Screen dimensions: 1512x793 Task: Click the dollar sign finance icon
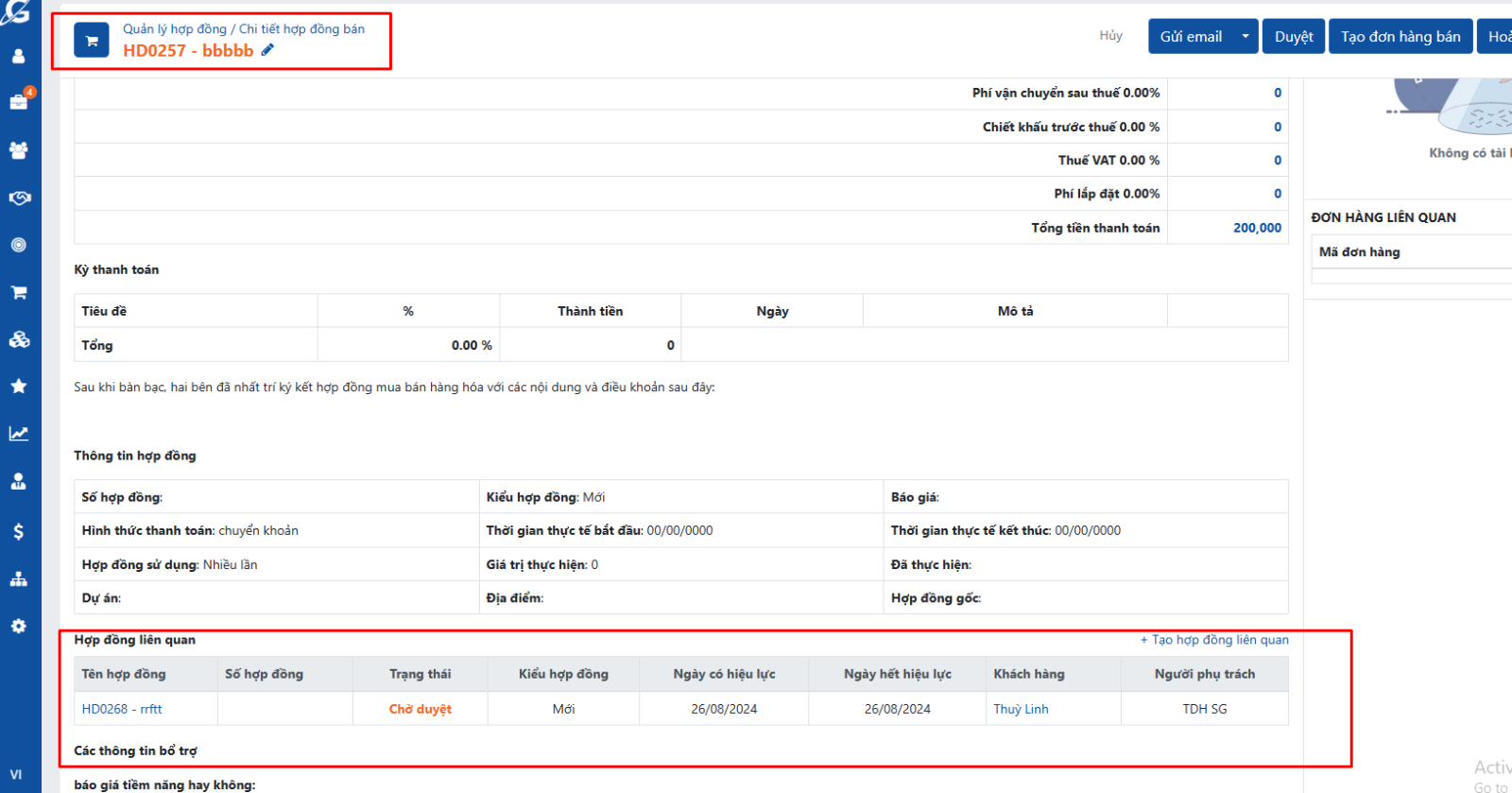[x=19, y=531]
